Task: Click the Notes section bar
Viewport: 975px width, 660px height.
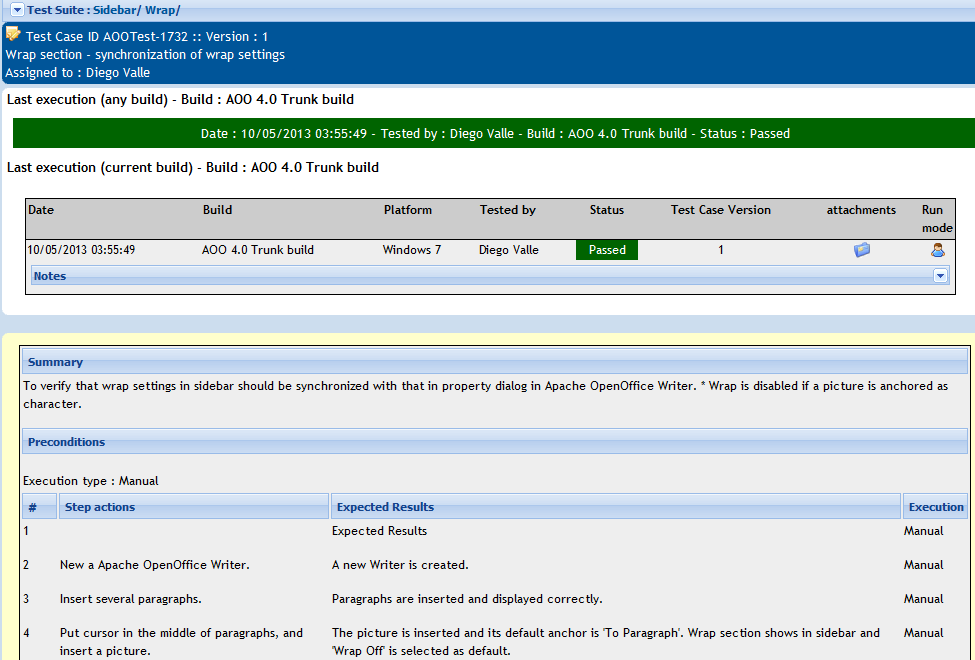Action: click(490, 276)
